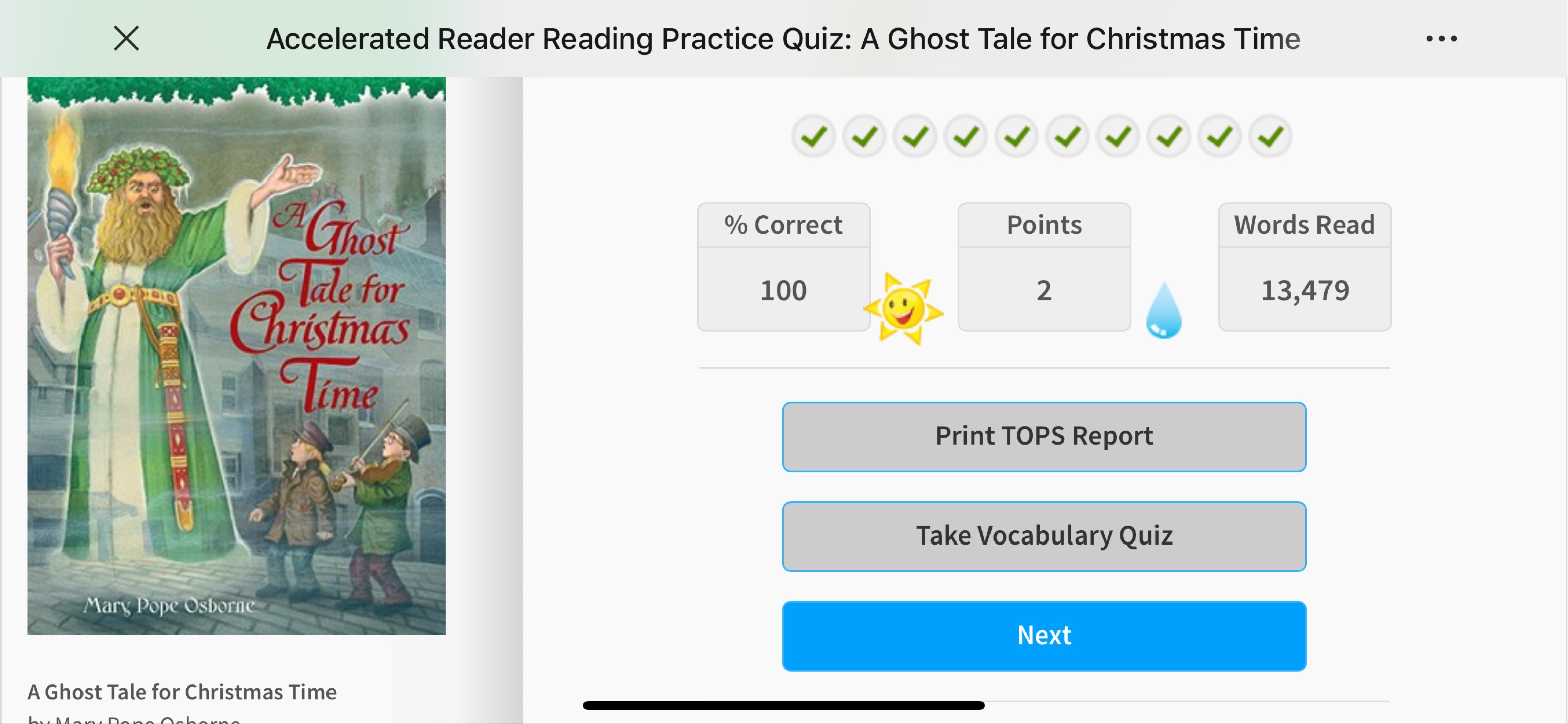Click the book title below cover
The width and height of the screenshot is (1568, 724).
182,692
